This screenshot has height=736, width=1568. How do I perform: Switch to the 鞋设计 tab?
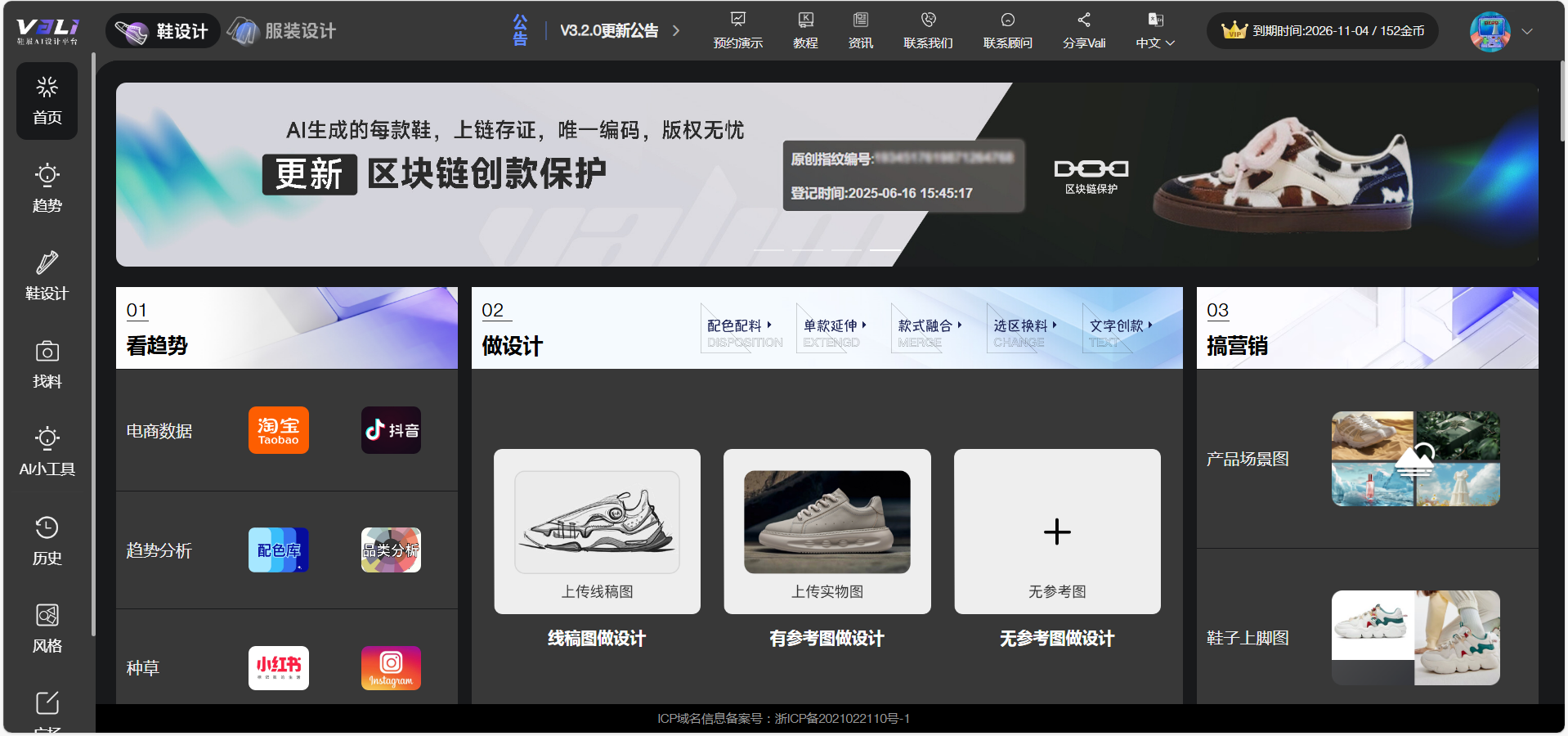coord(163,30)
